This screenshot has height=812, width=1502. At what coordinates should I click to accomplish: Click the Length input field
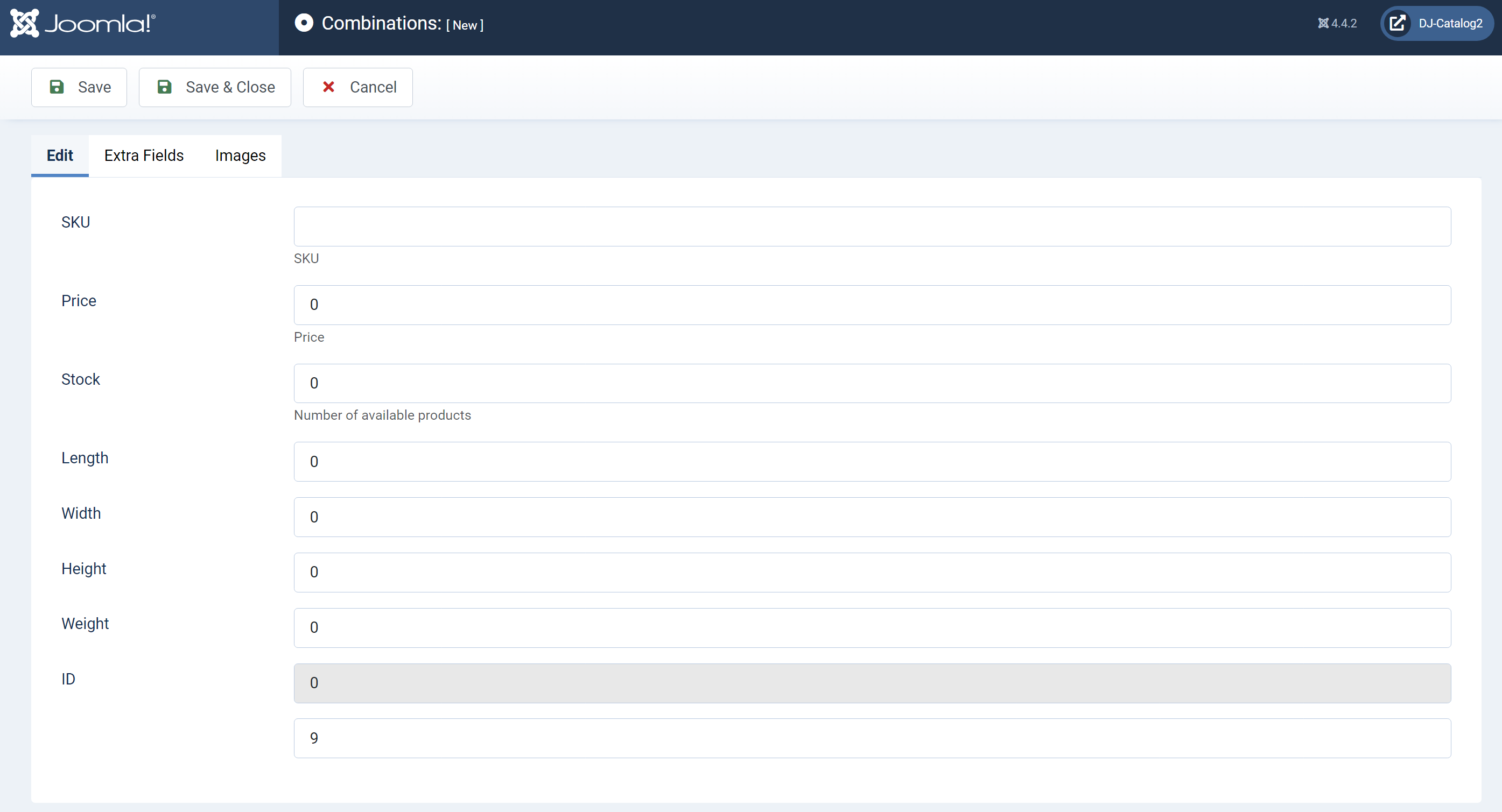[x=872, y=462]
